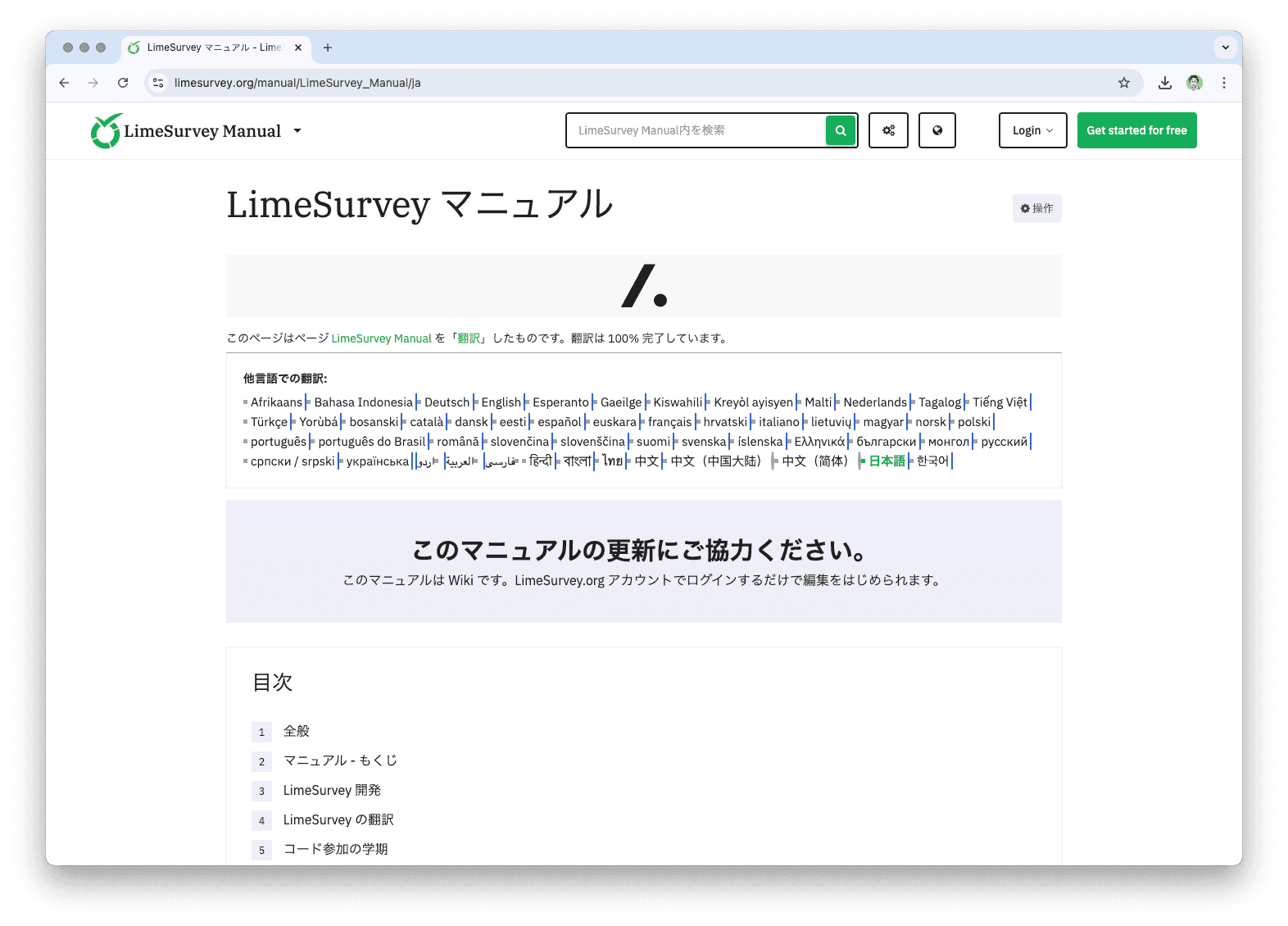Image resolution: width=1288 pixels, height=926 pixels.
Task: Switch to Bahasa Indonesia translation
Action: pyautogui.click(x=364, y=402)
